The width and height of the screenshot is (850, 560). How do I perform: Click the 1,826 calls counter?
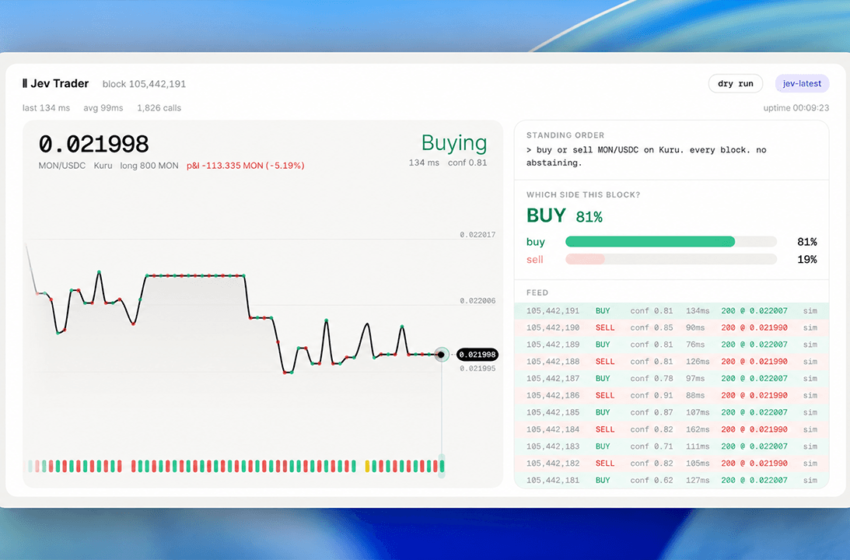click(x=159, y=108)
